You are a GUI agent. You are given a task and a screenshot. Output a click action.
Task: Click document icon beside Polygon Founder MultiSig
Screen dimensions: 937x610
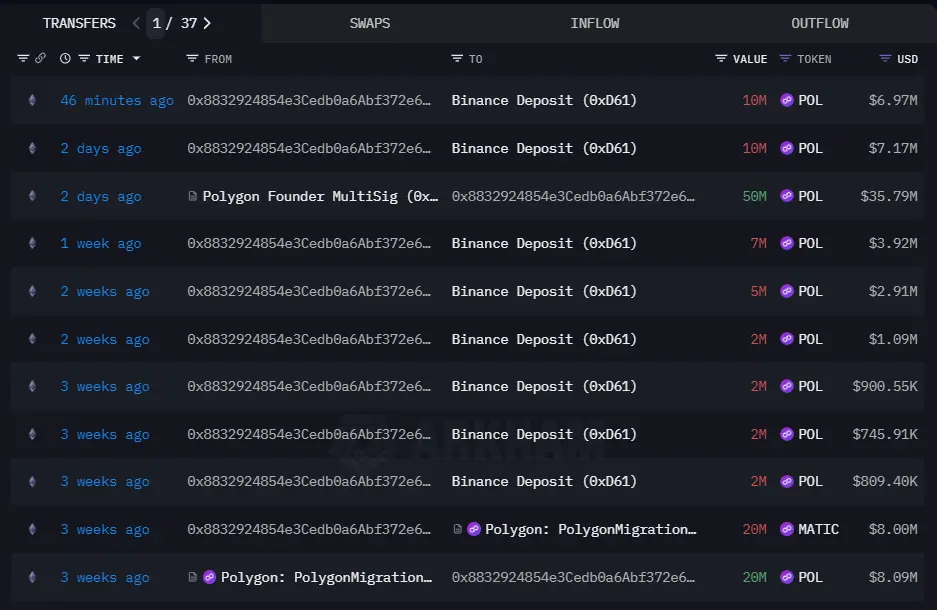[x=193, y=197]
